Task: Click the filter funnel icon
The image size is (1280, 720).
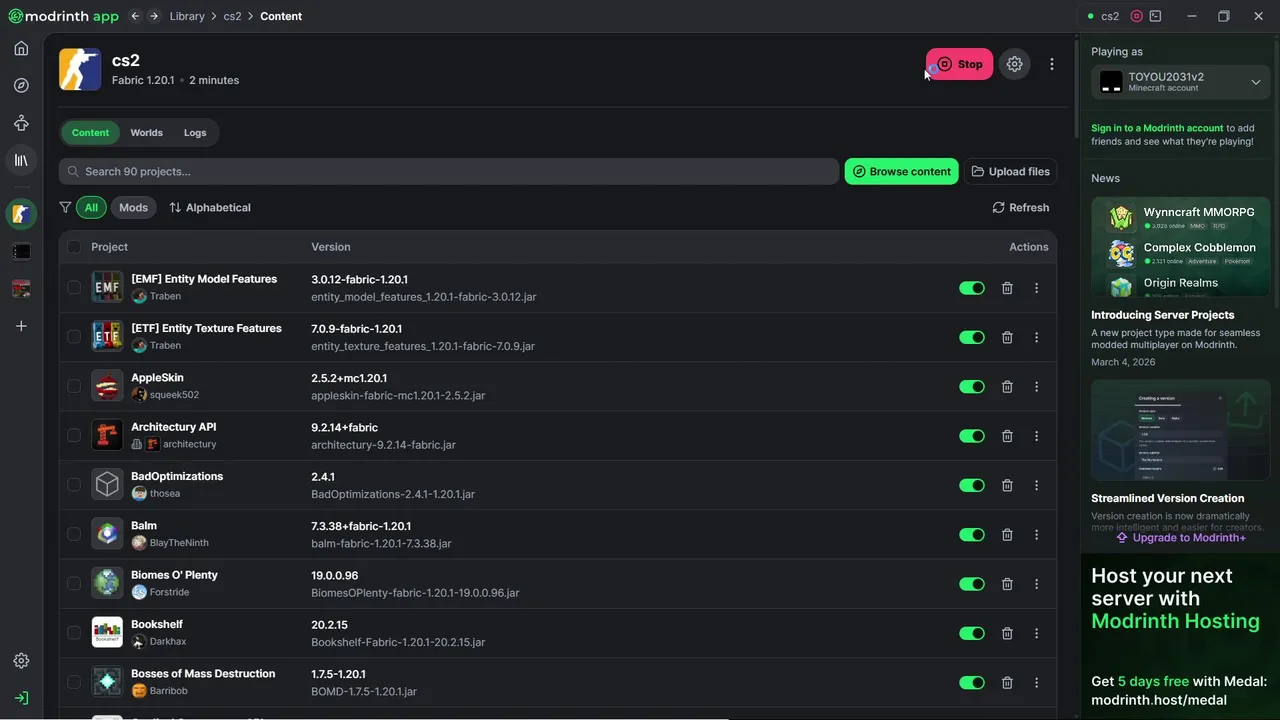Action: 65,208
